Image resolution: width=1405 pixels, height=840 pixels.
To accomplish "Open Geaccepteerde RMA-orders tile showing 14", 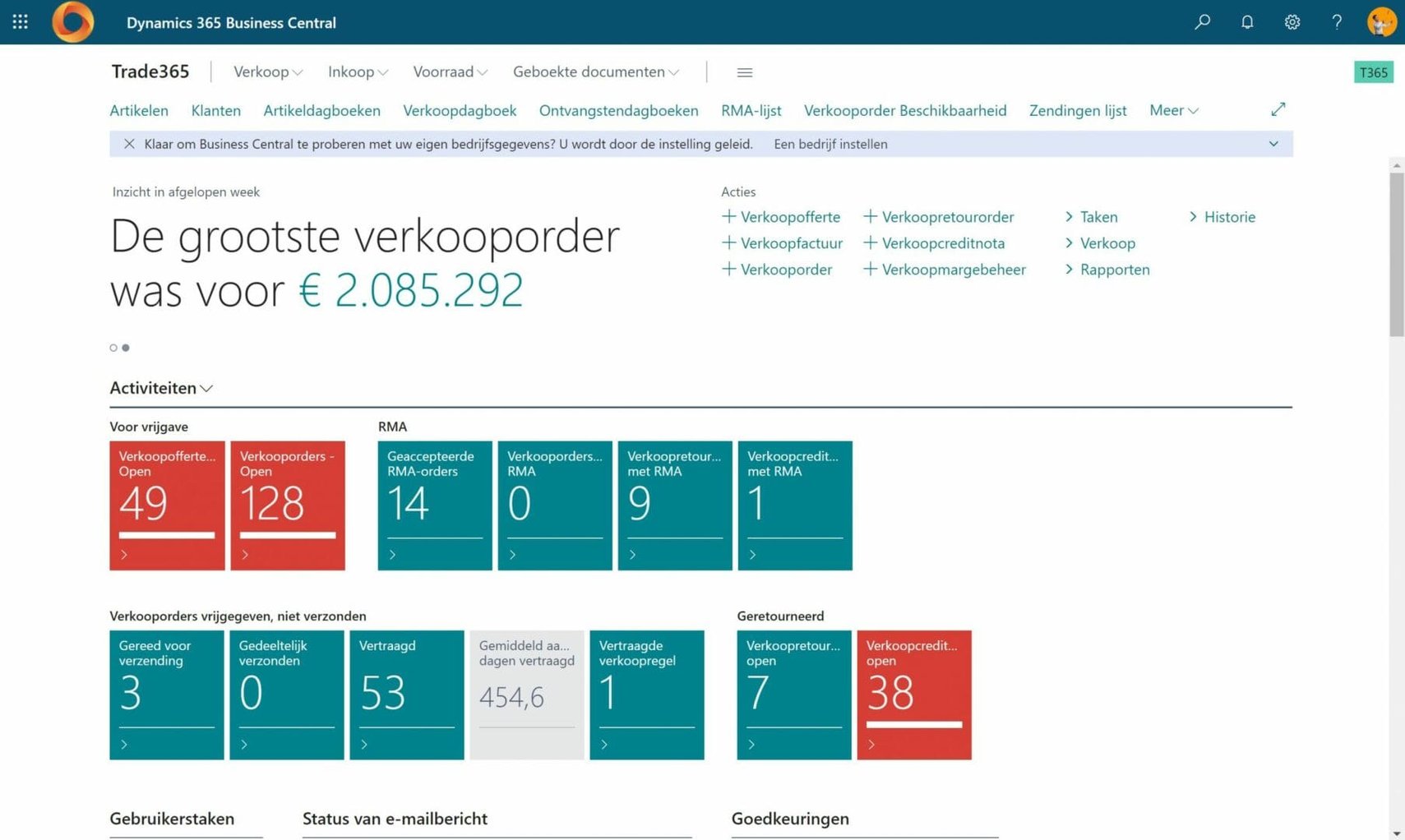I will point(435,505).
